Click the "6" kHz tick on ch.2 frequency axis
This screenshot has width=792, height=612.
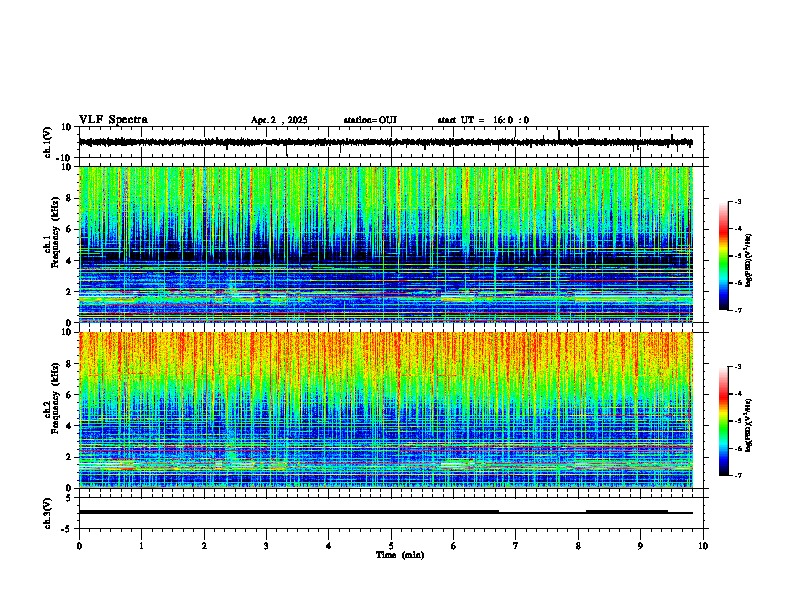pos(69,394)
